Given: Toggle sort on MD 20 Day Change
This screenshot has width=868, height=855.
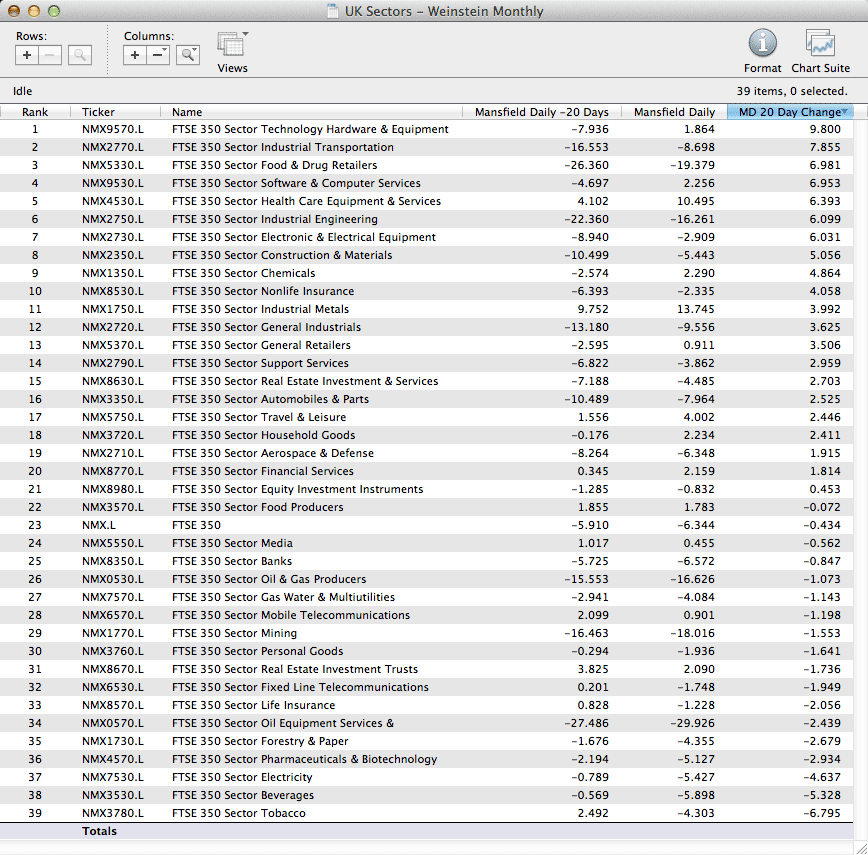Looking at the screenshot, I should tap(789, 112).
